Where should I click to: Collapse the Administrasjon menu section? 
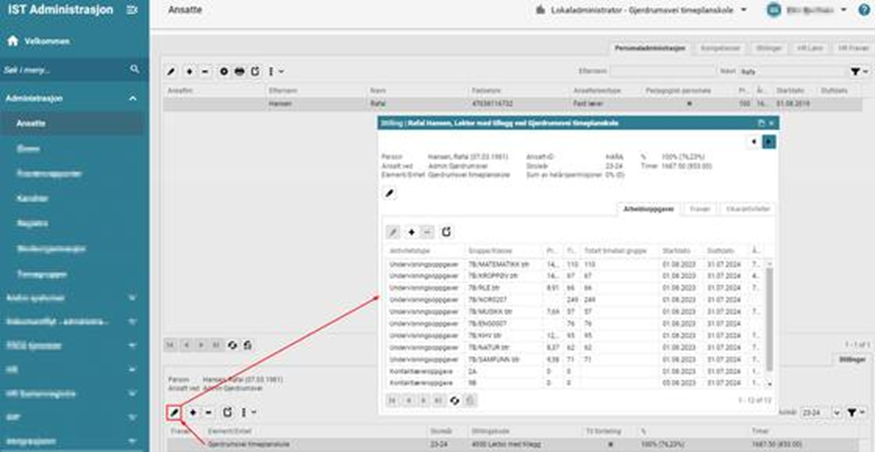coord(133,99)
